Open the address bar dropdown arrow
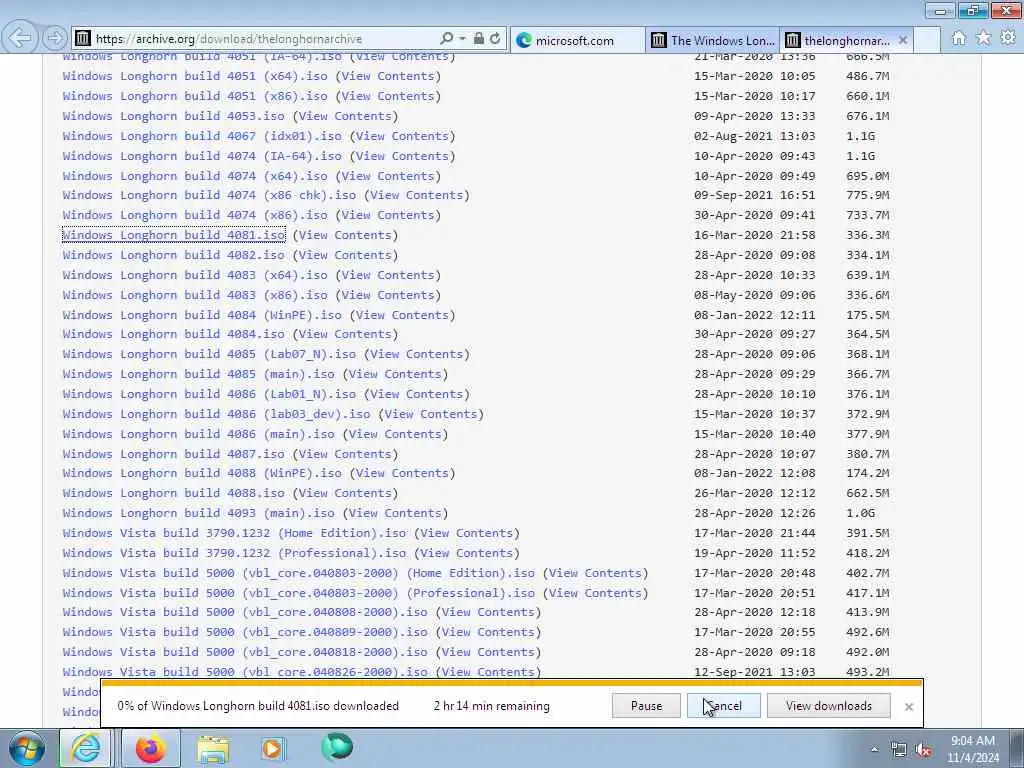The height and width of the screenshot is (768, 1024). point(462,39)
